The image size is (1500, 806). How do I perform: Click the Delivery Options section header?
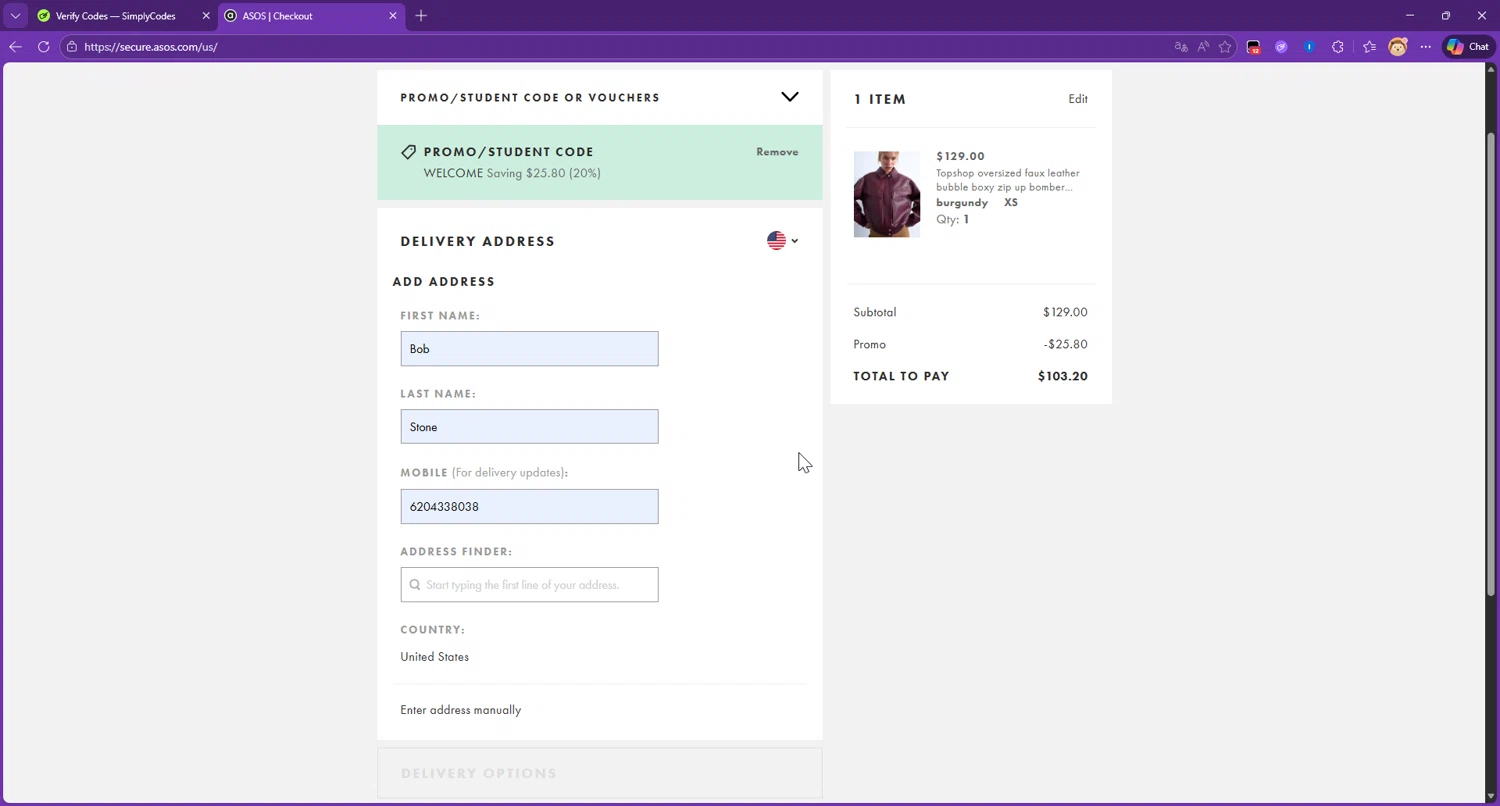(x=479, y=773)
